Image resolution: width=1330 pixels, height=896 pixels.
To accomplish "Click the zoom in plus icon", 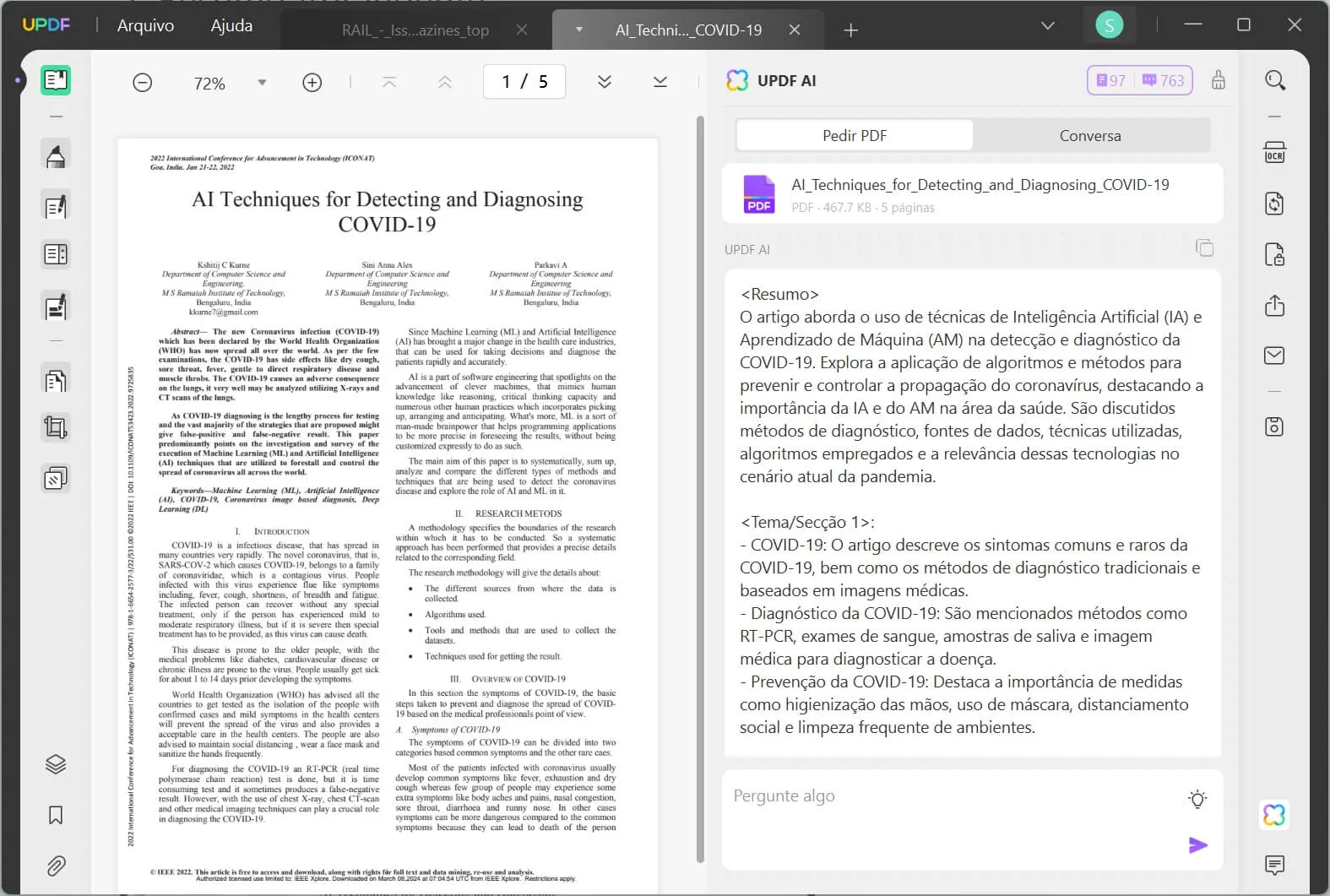I will click(312, 82).
